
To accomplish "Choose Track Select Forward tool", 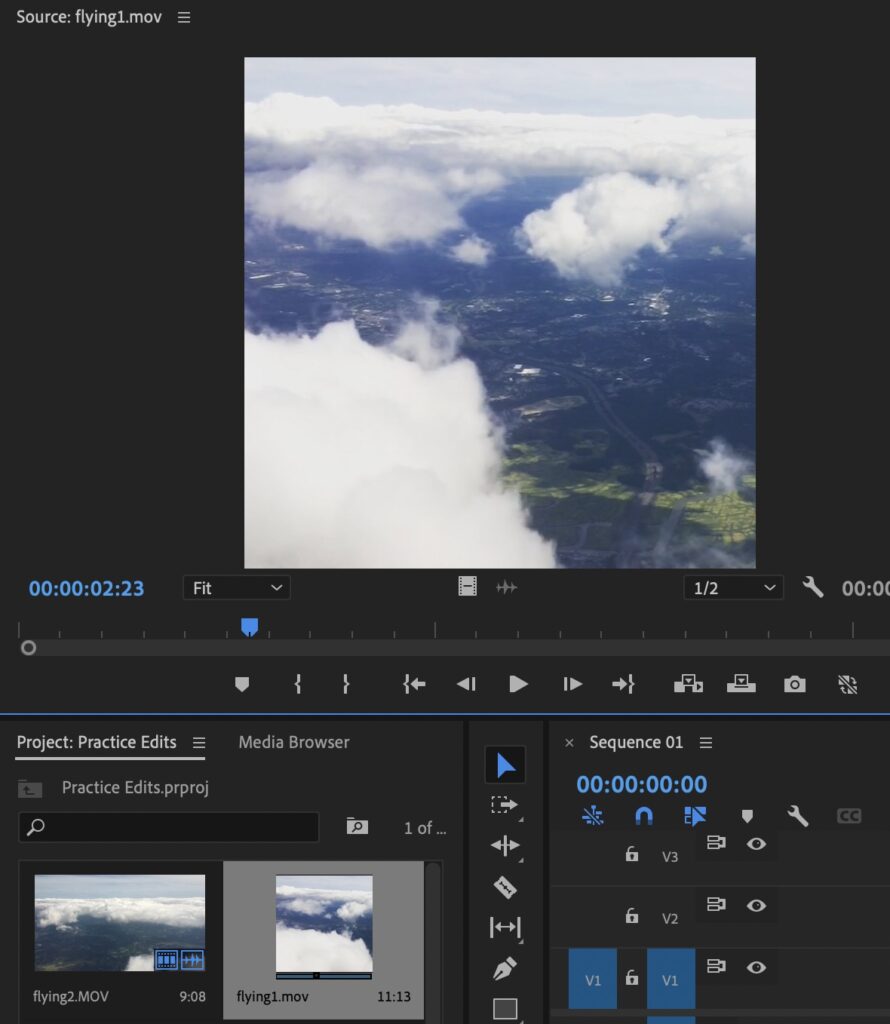I will tap(505, 805).
